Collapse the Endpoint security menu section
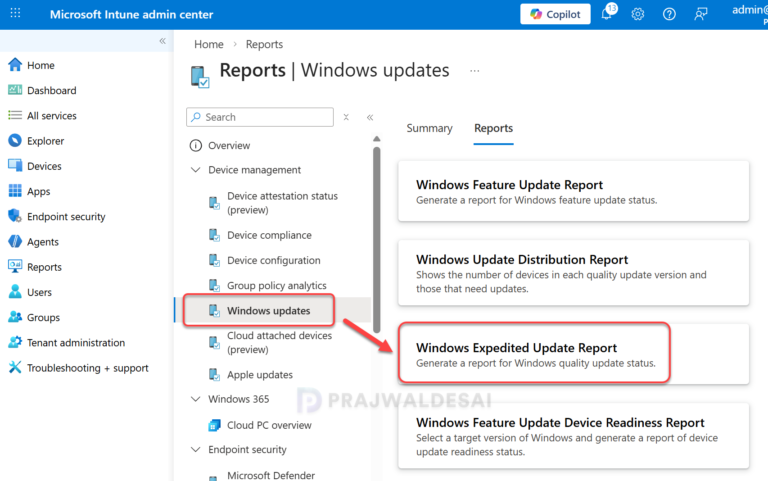Image resolution: width=768 pixels, height=481 pixels. [x=195, y=449]
